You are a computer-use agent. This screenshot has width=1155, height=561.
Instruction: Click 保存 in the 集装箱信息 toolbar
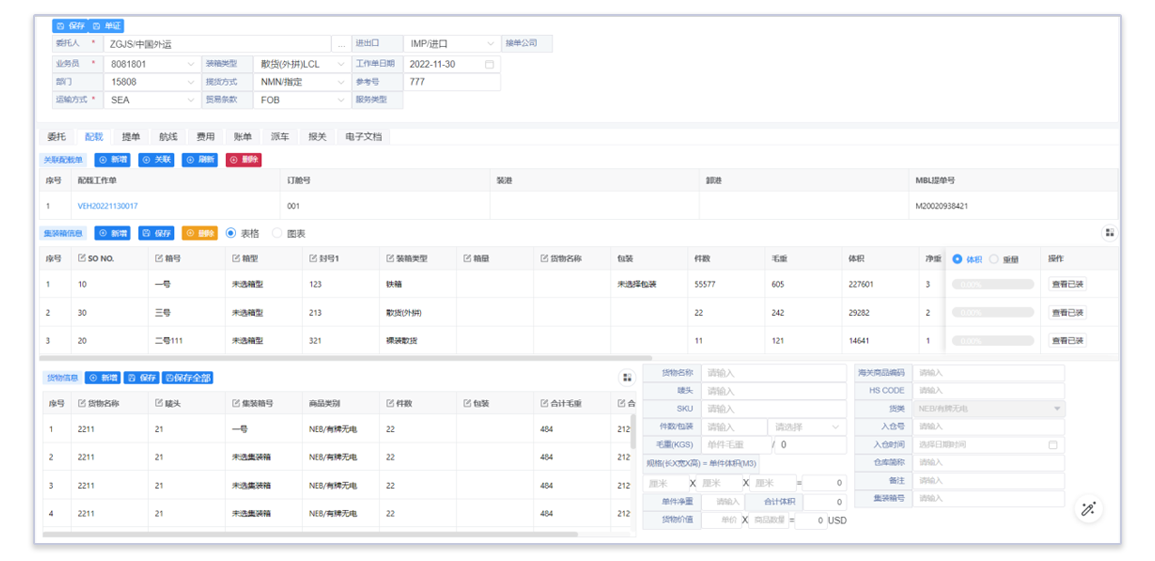click(156, 233)
